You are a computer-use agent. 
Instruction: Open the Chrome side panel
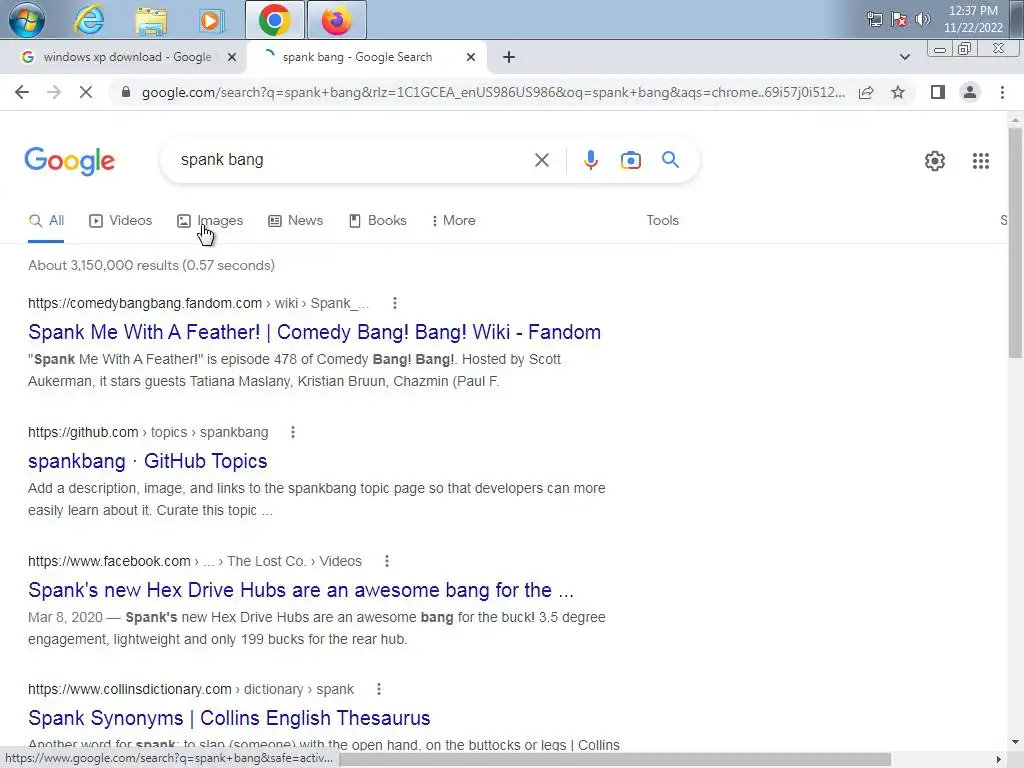pos(938,92)
